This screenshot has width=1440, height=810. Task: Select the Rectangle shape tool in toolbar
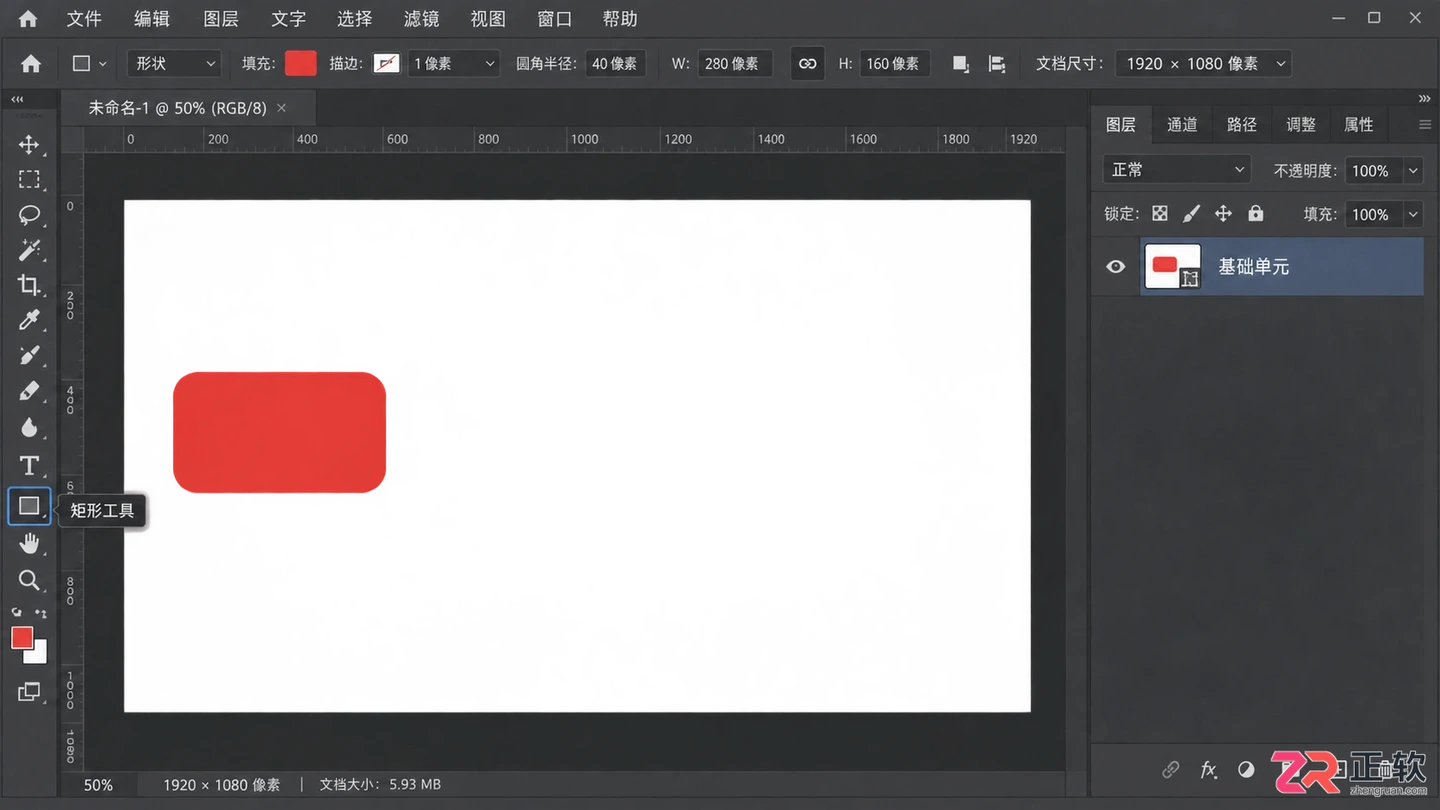pyautogui.click(x=29, y=506)
